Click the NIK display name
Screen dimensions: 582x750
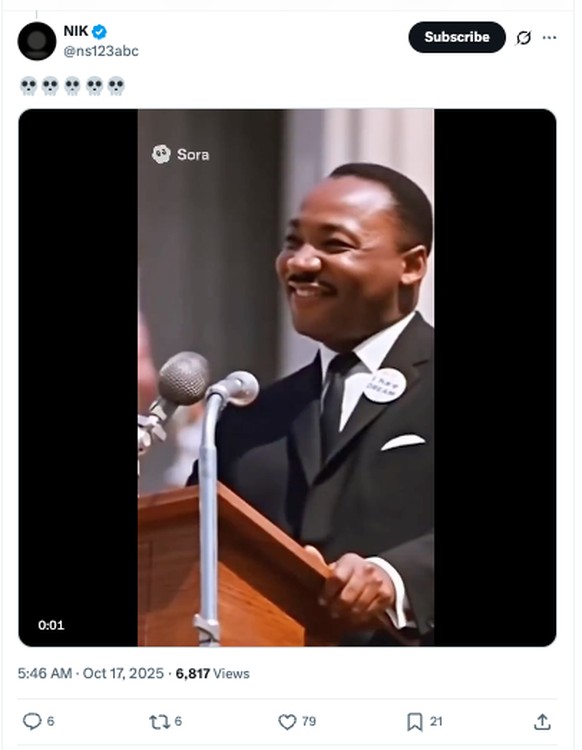tap(76, 31)
